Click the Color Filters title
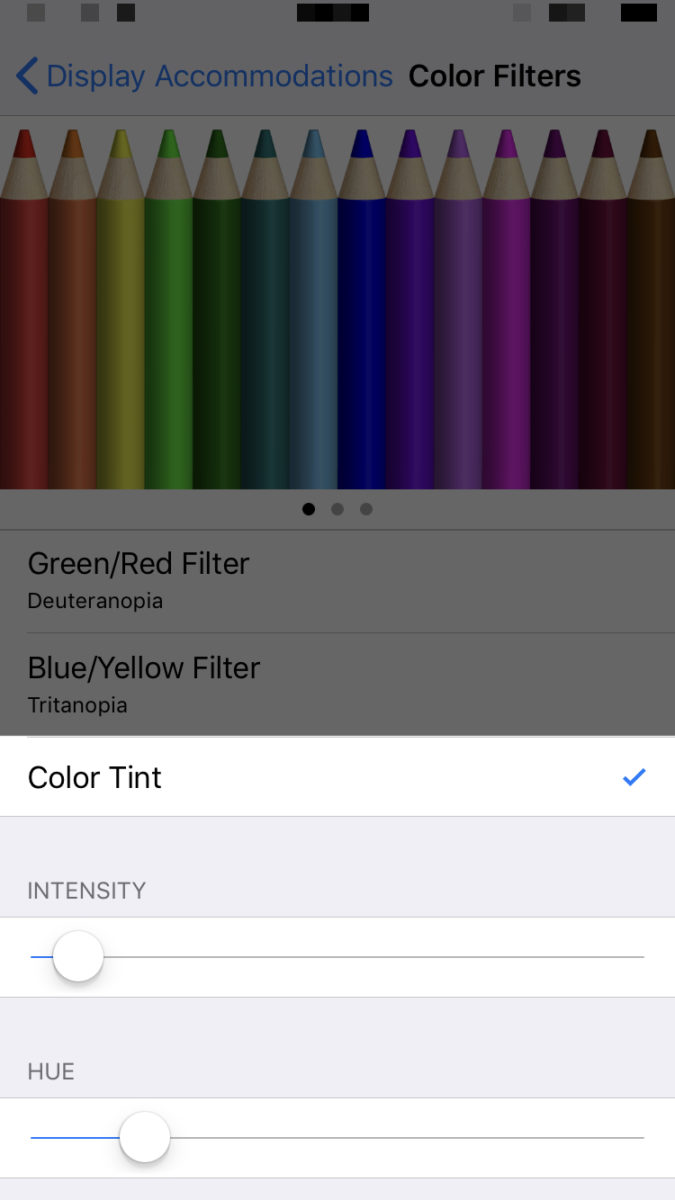This screenshot has height=1200, width=675. [494, 75]
